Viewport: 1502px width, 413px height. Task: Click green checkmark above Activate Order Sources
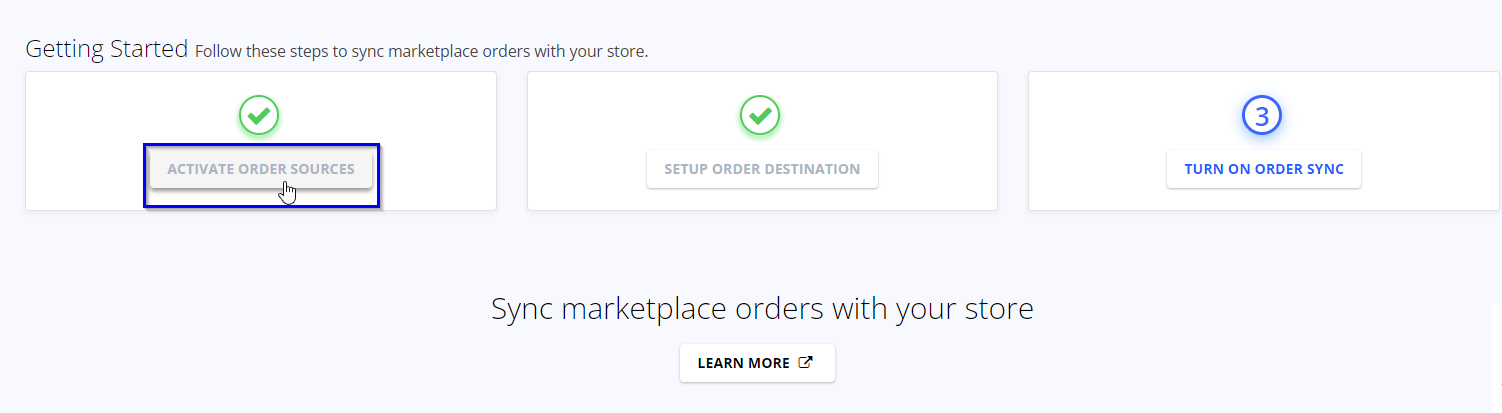coord(259,117)
